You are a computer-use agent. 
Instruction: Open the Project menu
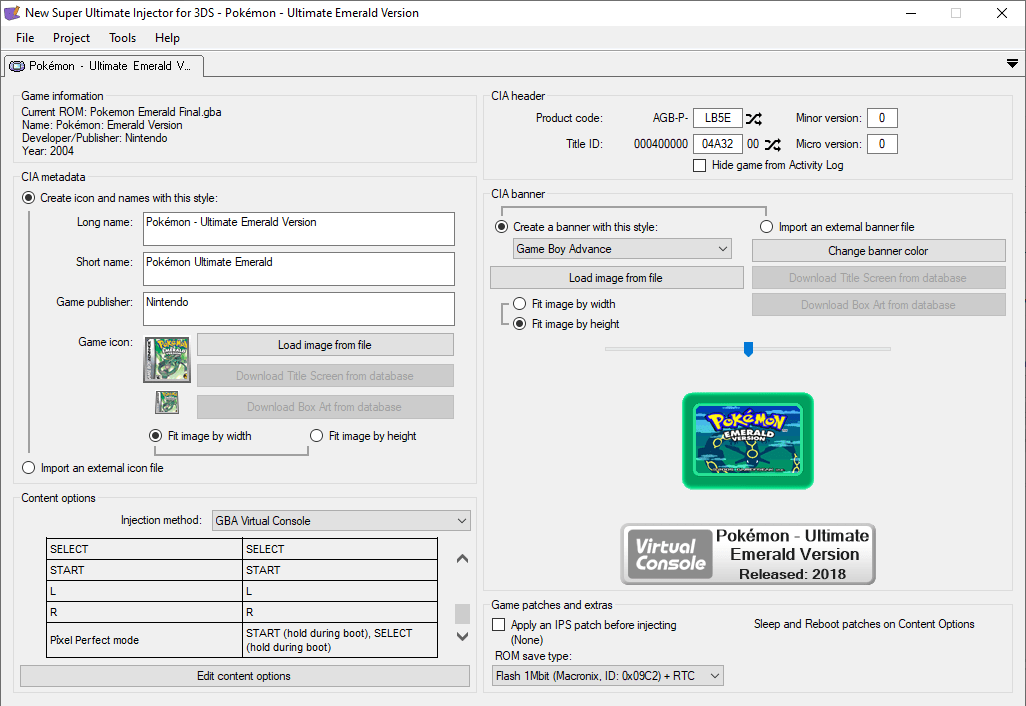pos(71,38)
